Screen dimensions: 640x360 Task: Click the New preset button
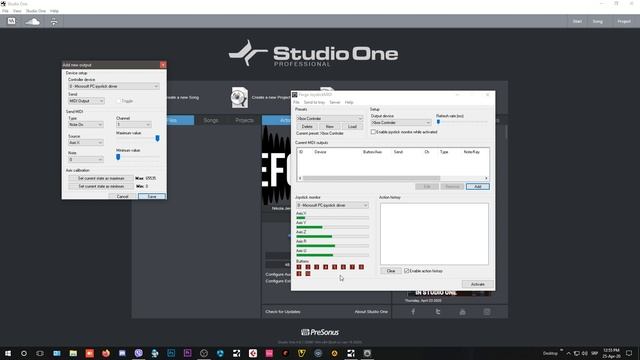329,127
